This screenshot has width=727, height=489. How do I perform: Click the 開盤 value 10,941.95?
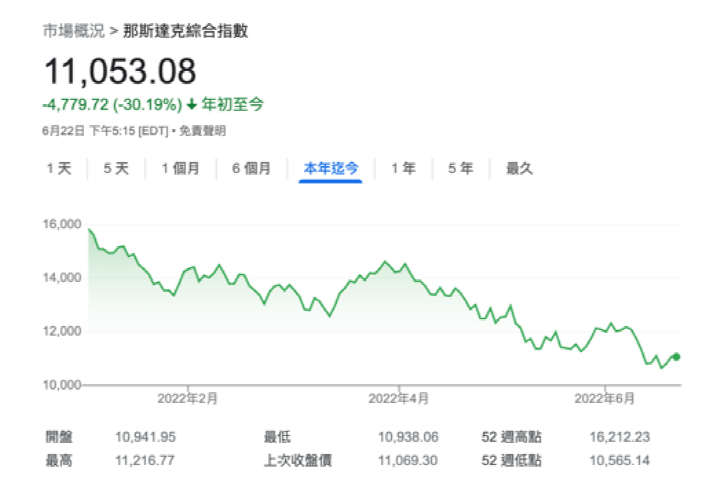click(145, 437)
